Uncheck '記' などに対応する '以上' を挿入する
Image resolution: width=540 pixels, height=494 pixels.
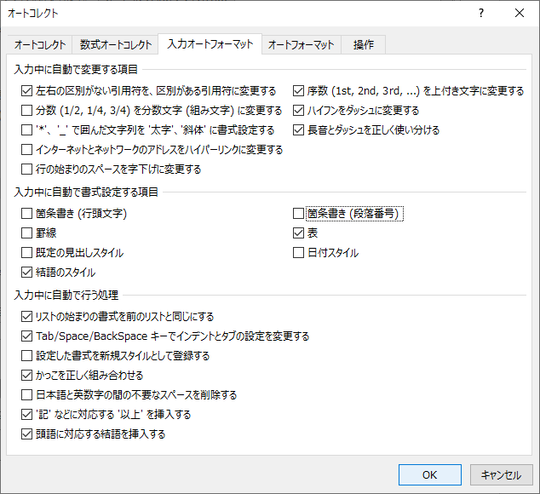click(27, 415)
